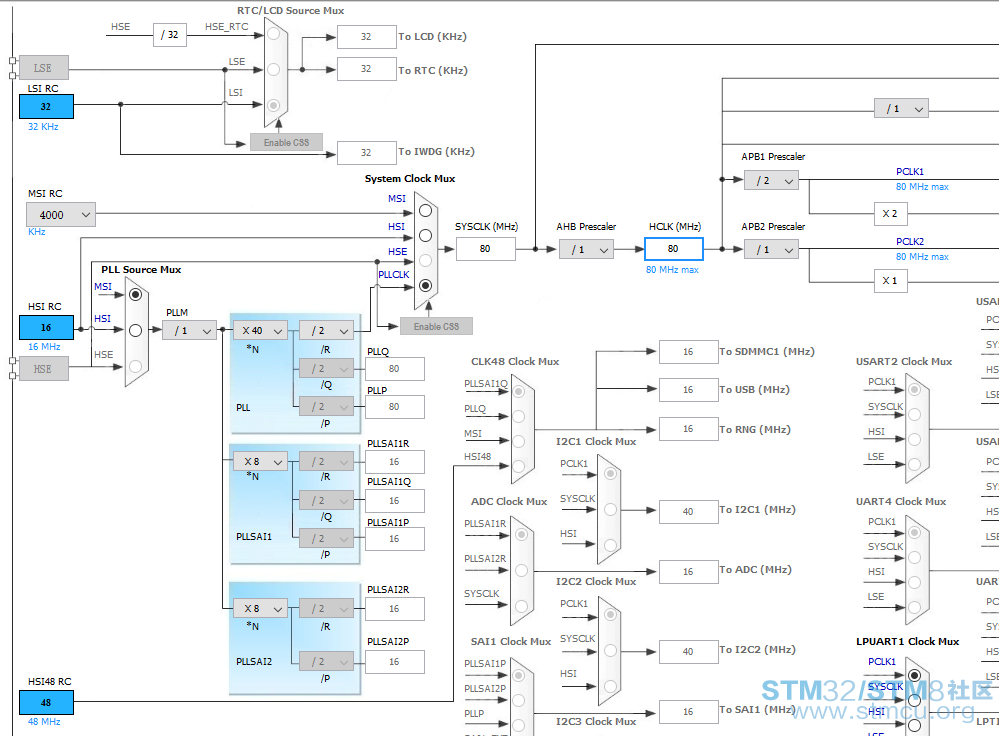Open the PLLSAI2 /P divider dropdown
The width and height of the screenshot is (999, 736).
[326, 661]
